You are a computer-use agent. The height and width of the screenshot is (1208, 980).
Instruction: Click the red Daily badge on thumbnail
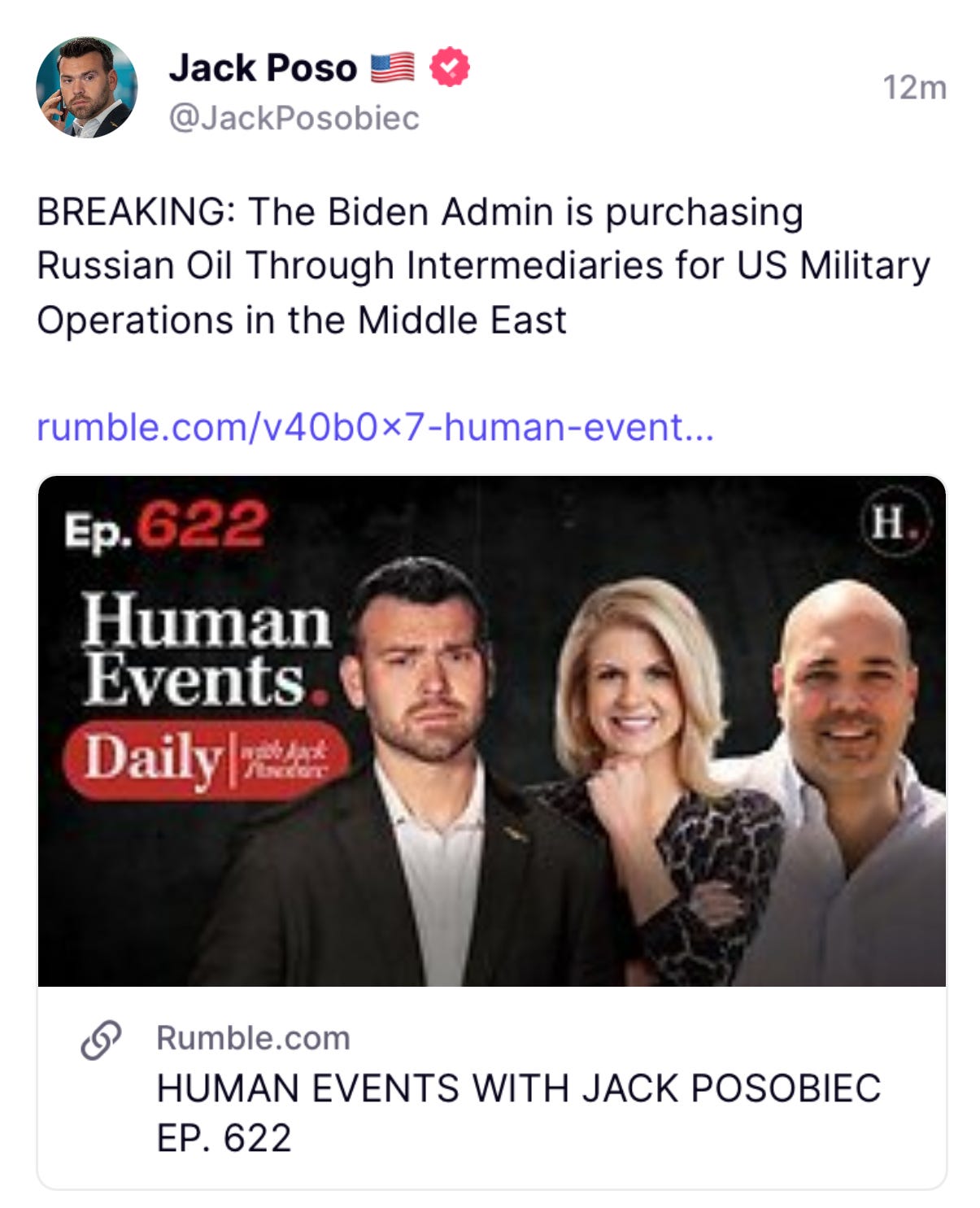(x=206, y=760)
